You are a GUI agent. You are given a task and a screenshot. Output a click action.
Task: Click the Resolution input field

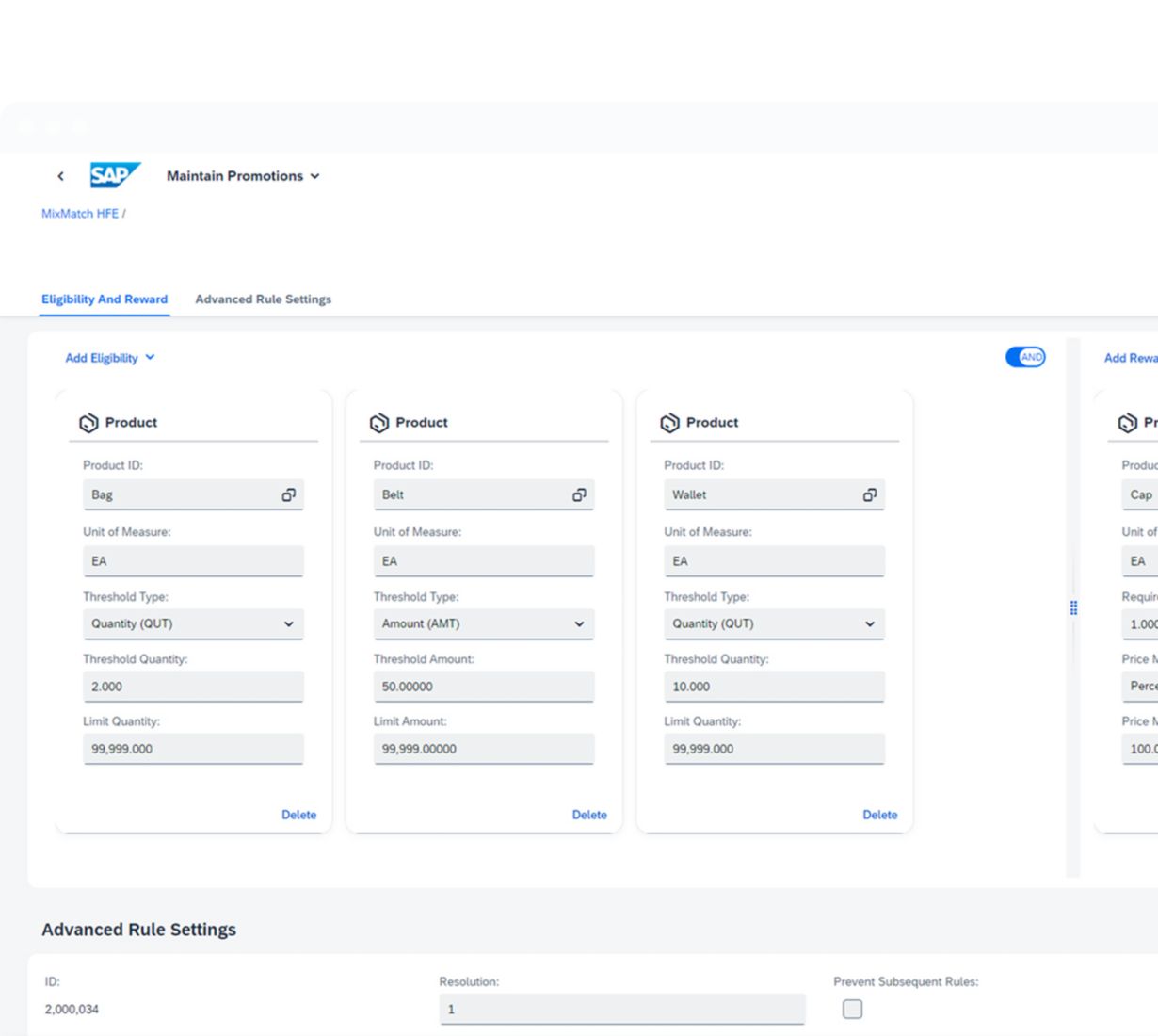pos(621,1009)
